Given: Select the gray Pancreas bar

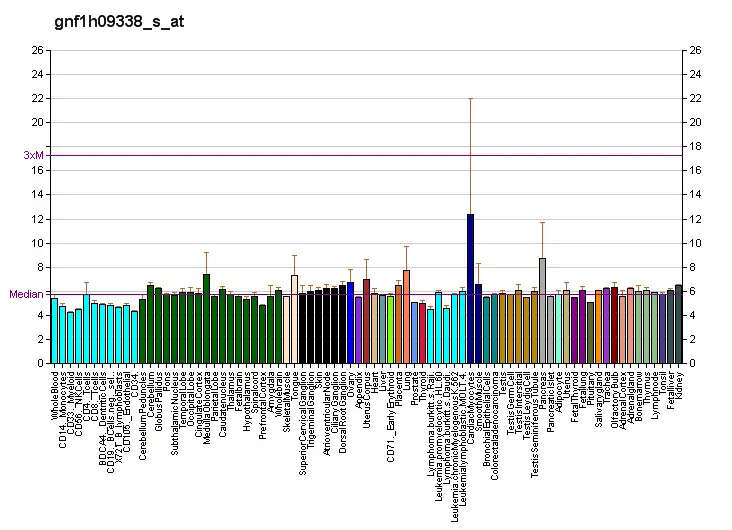Looking at the screenshot, I should tap(542, 310).
